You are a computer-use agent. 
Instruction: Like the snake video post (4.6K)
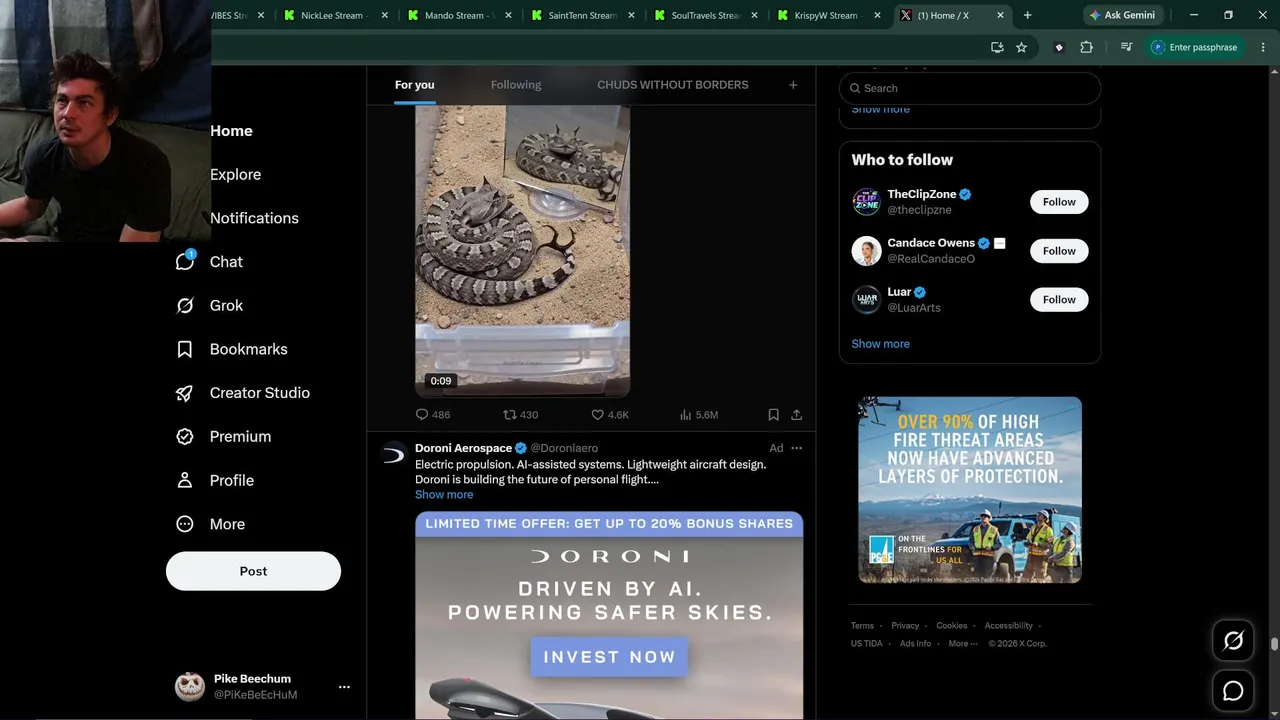point(609,414)
